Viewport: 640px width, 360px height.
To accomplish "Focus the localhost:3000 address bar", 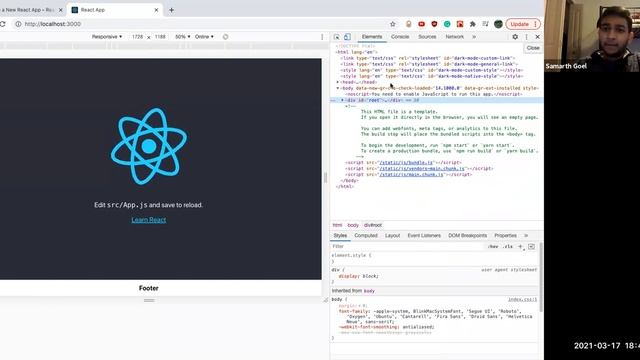I will [53, 24].
